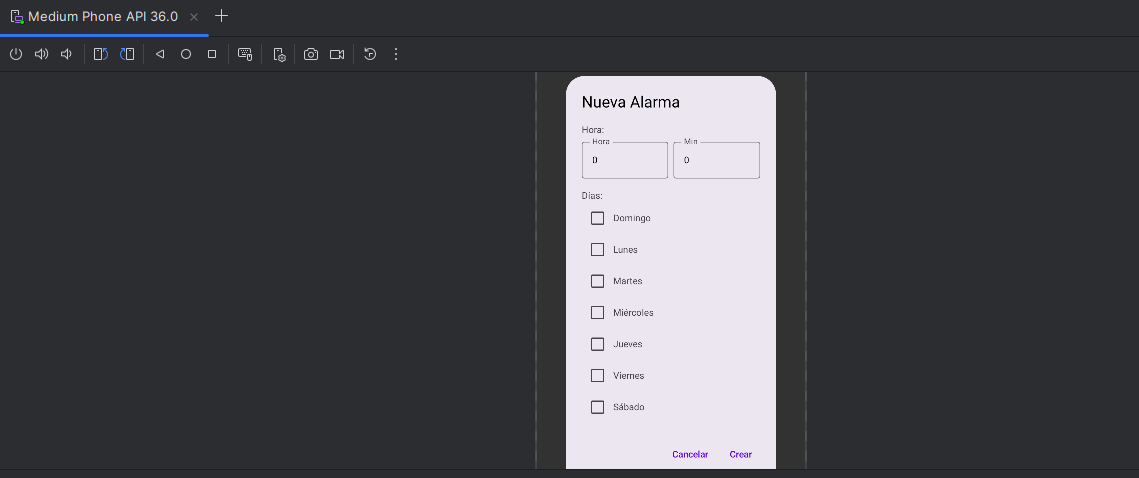Check the Domingo checkbox
Screen dimensions: 1139x478
tap(597, 218)
